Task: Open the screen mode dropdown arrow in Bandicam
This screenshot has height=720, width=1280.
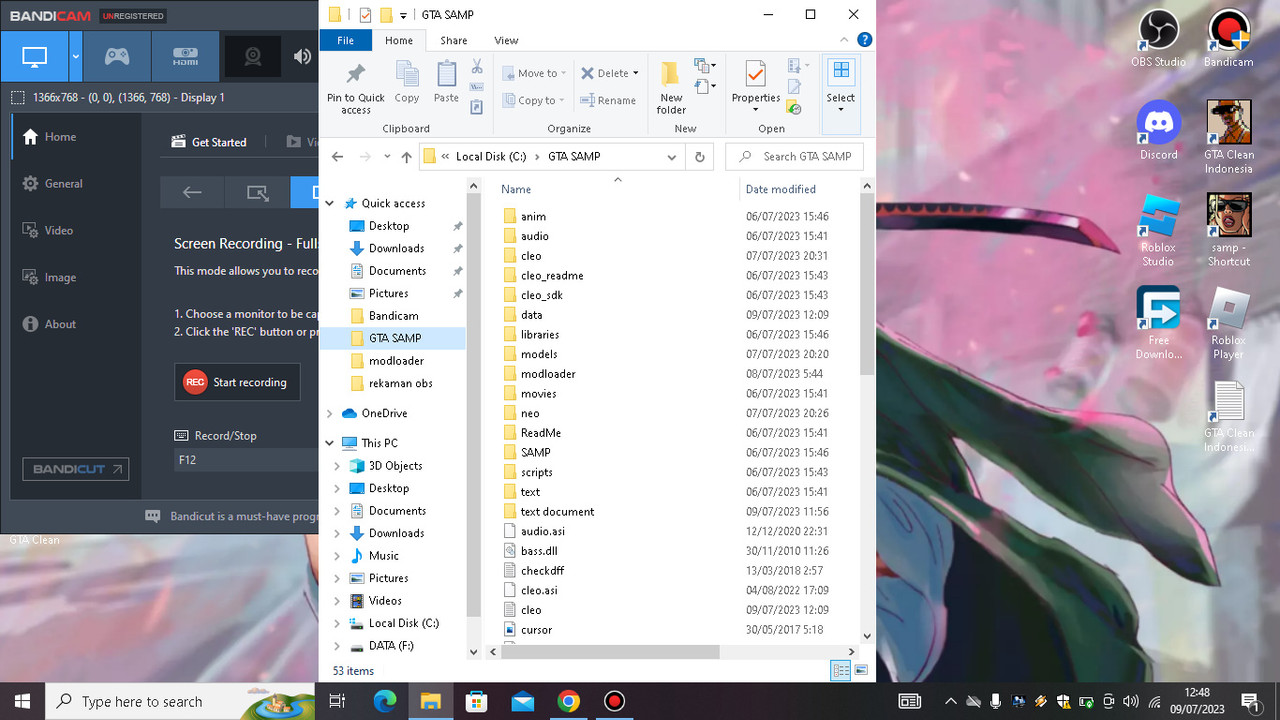Action: pyautogui.click(x=75, y=56)
